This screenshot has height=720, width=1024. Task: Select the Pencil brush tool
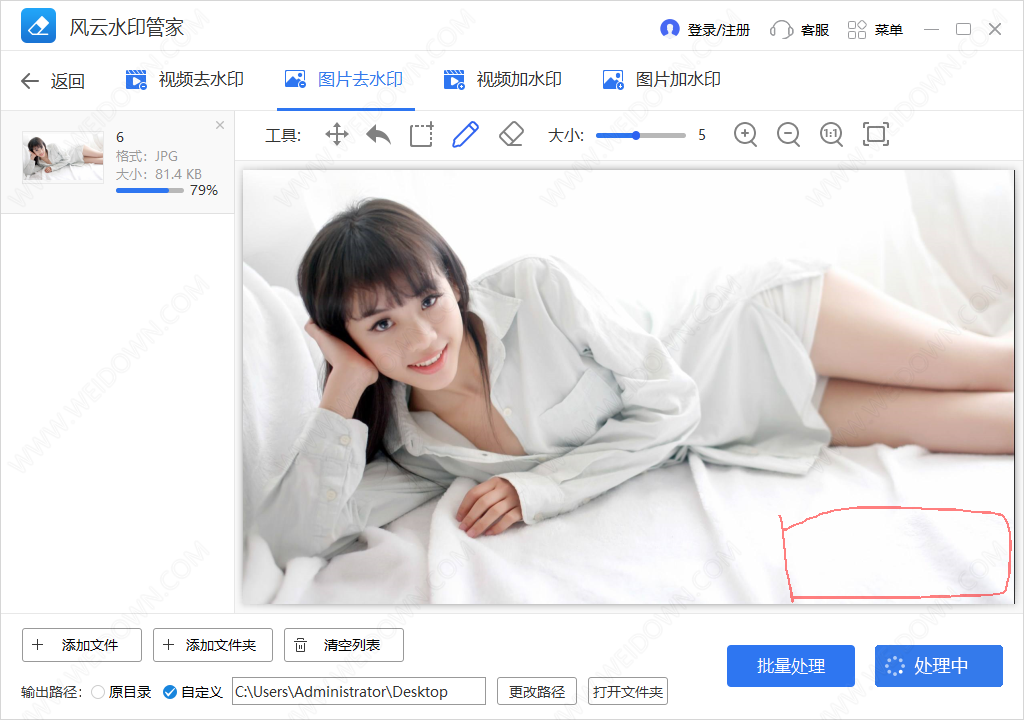coord(465,134)
